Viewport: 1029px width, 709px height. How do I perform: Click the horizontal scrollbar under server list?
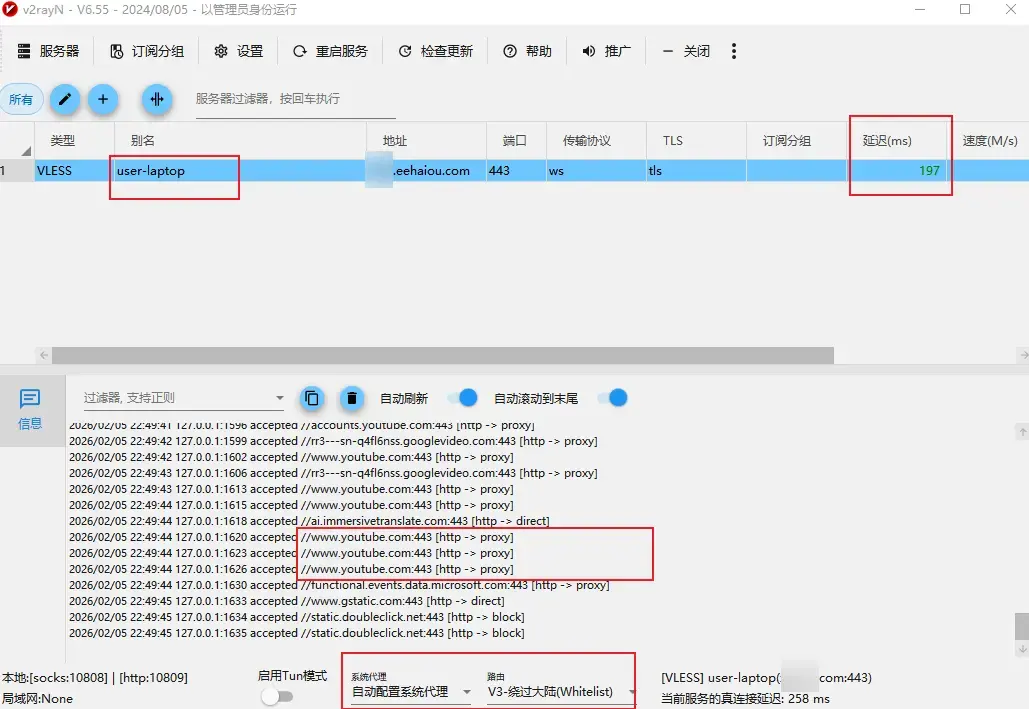440,355
